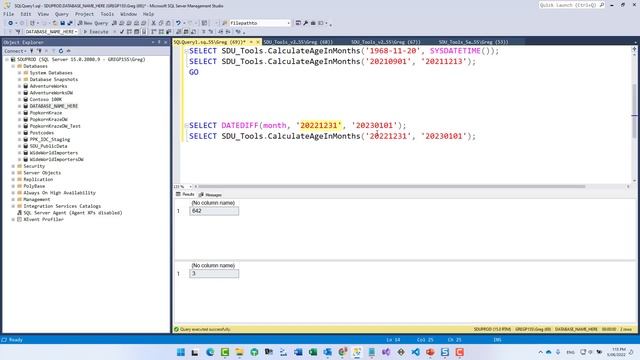Toggle IntelliSense Enabled in SQL toolbar
Viewport: 640px width, 360px height.
click(x=144, y=31)
